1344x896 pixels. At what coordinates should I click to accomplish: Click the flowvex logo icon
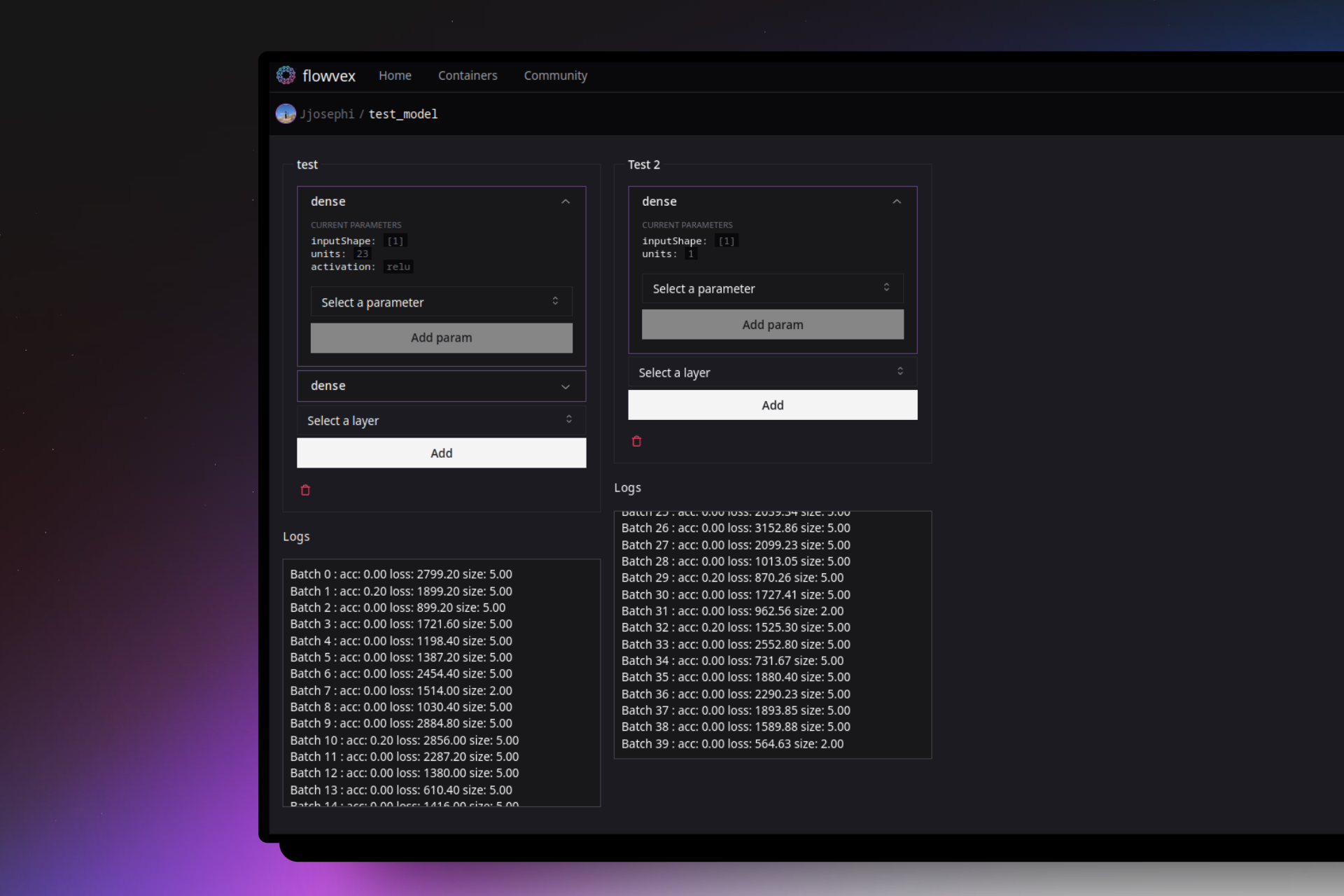pos(286,75)
